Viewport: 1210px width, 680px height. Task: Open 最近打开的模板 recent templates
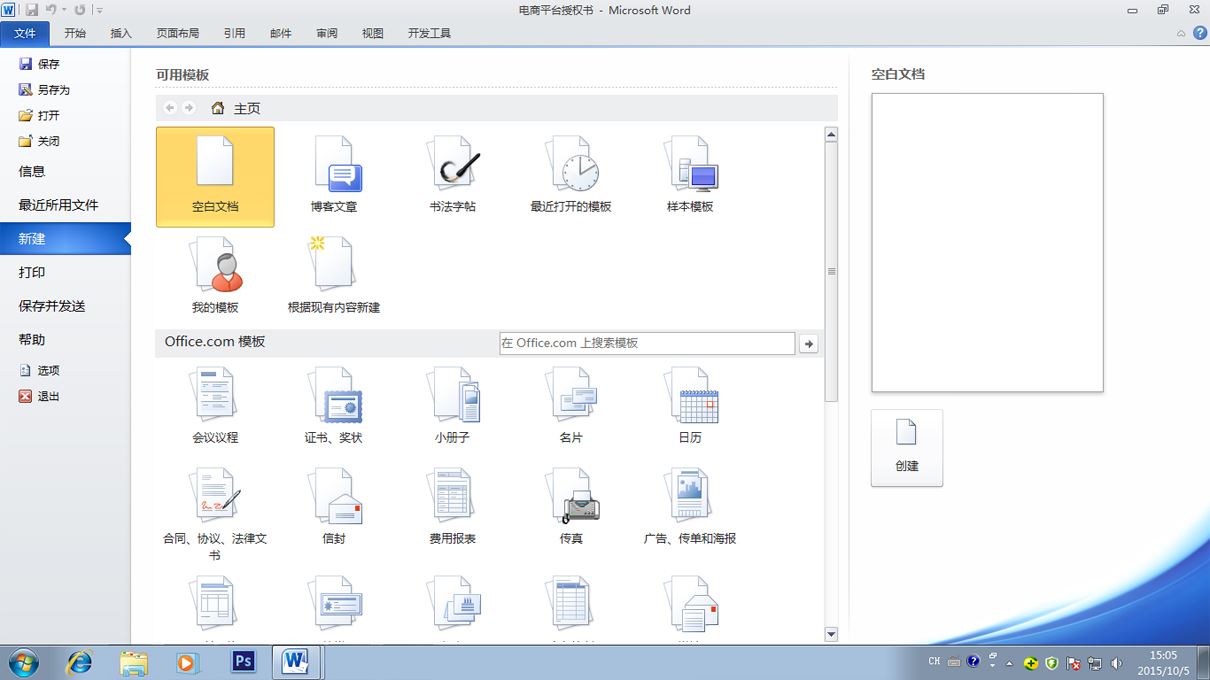(571, 176)
